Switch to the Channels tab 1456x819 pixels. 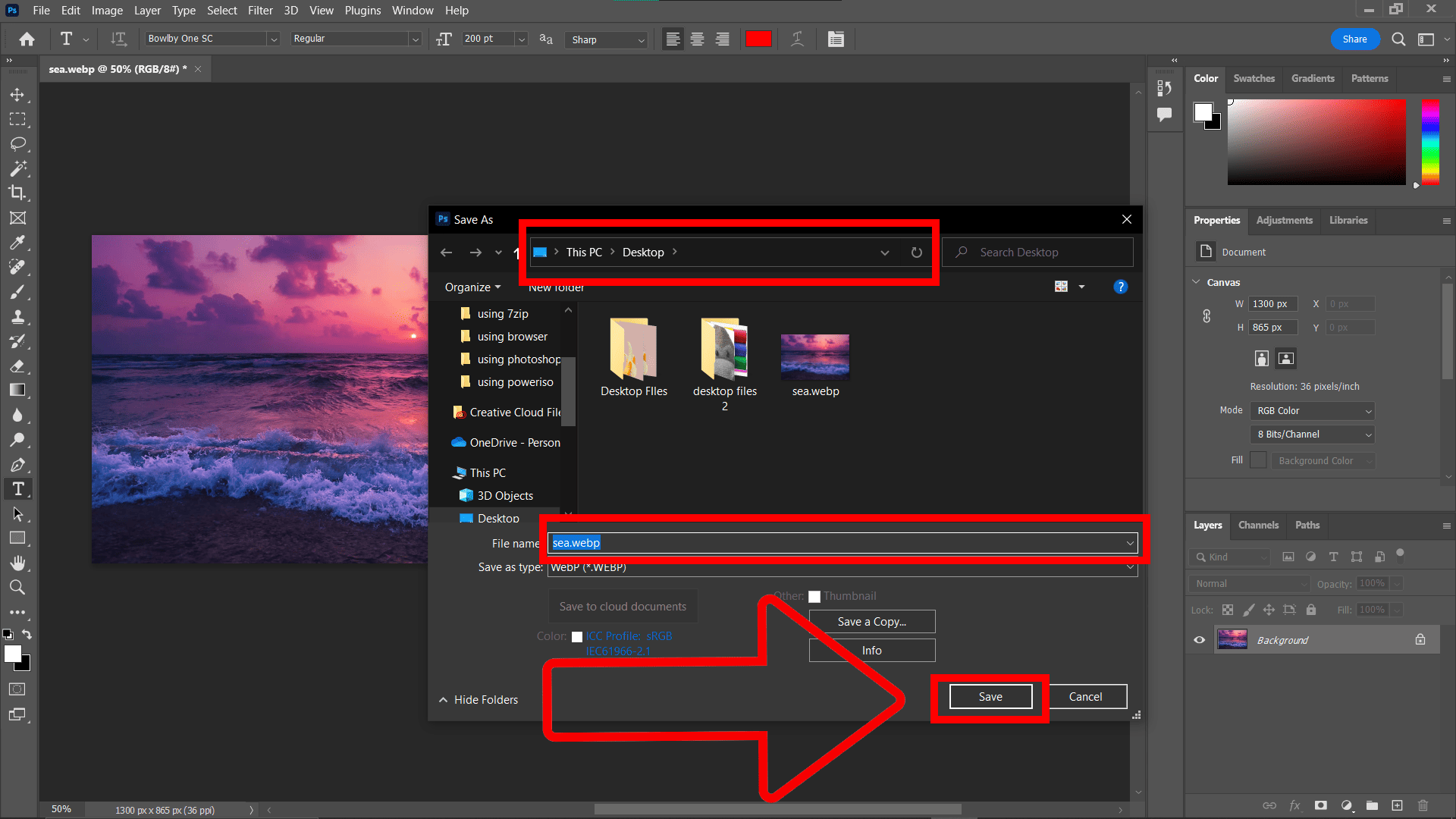(x=1258, y=525)
